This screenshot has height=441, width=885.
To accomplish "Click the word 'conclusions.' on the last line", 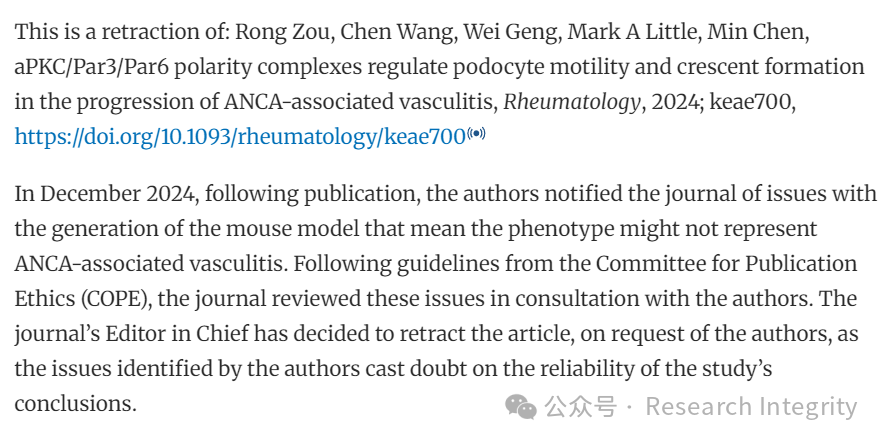I will coord(76,404).
